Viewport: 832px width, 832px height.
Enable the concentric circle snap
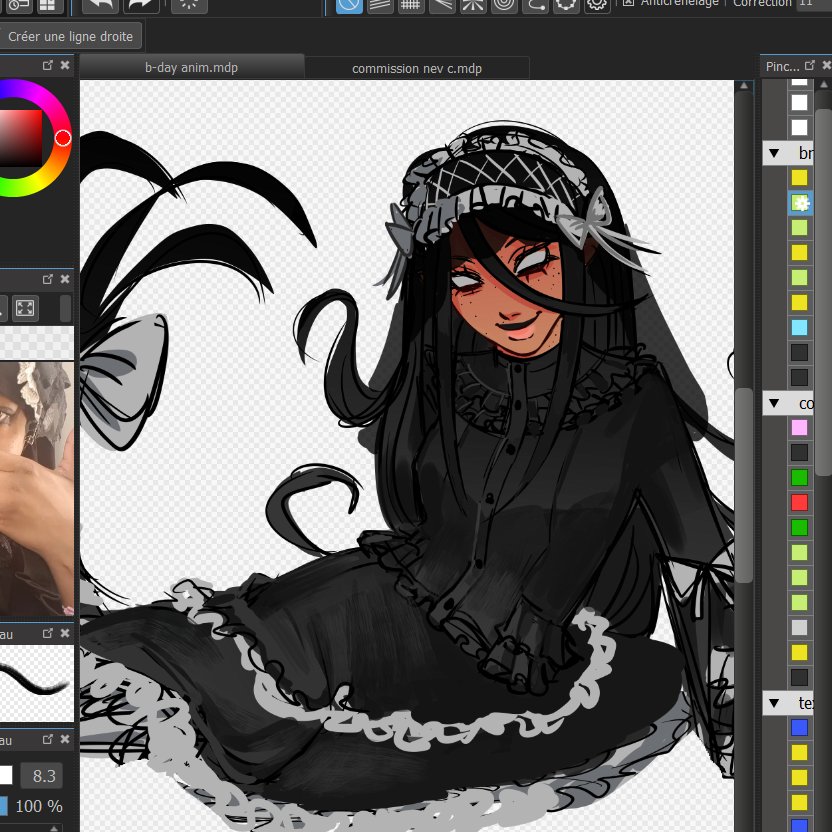(x=504, y=5)
